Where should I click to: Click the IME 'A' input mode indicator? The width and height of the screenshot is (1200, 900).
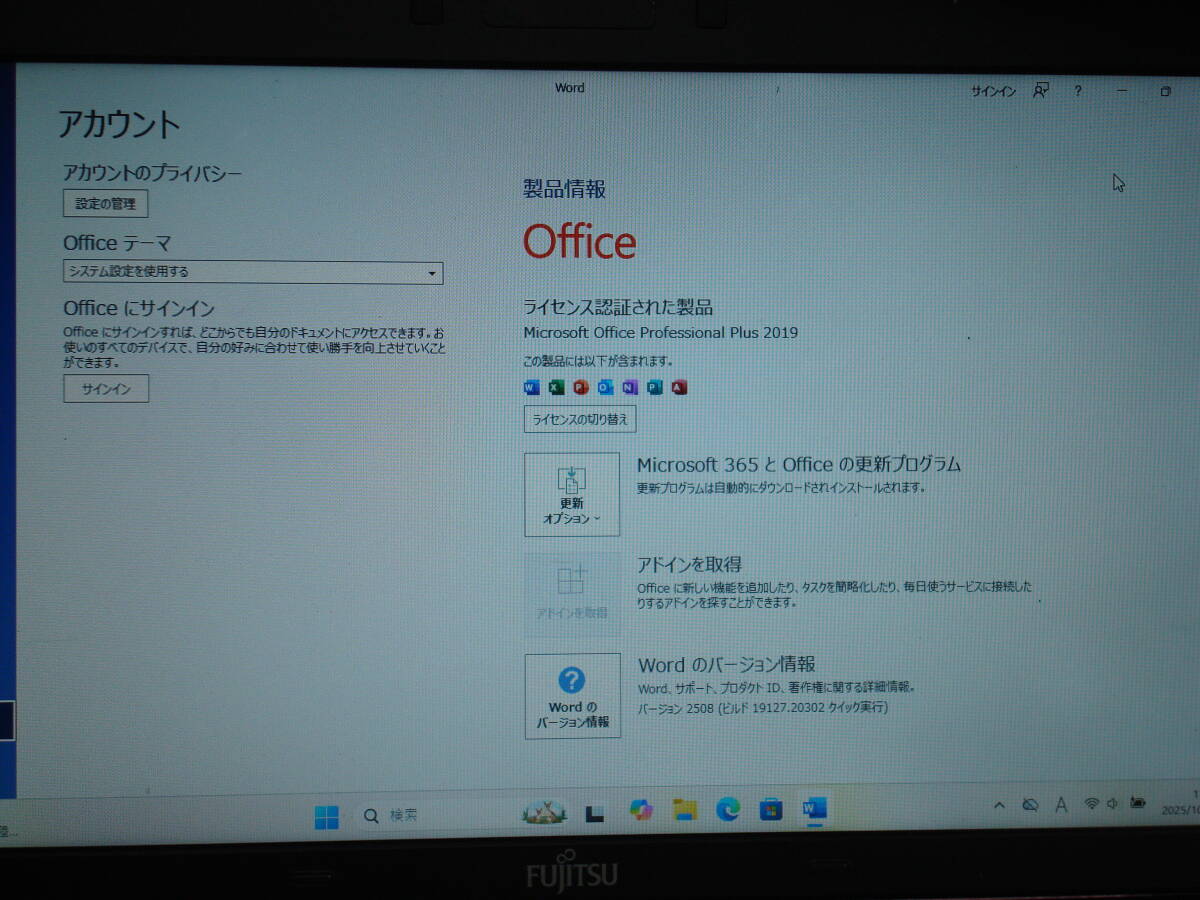1061,804
